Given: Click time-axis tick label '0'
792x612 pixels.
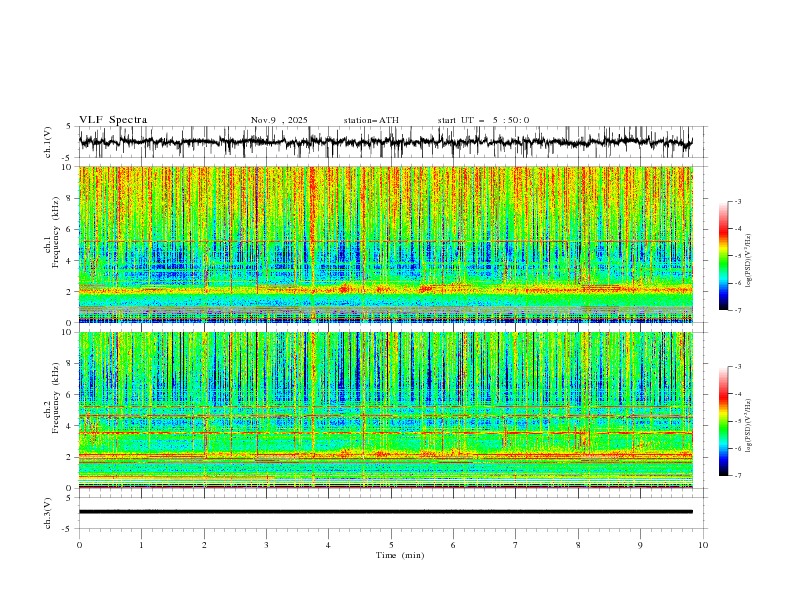Looking at the screenshot, I should 79,545.
